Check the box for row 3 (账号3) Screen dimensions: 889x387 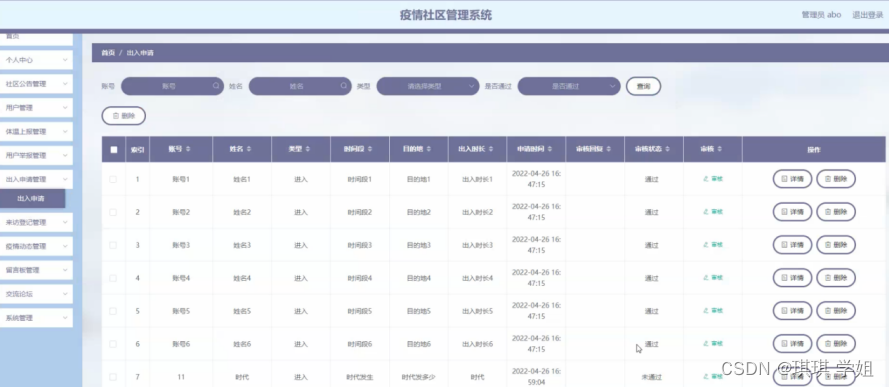[113, 245]
